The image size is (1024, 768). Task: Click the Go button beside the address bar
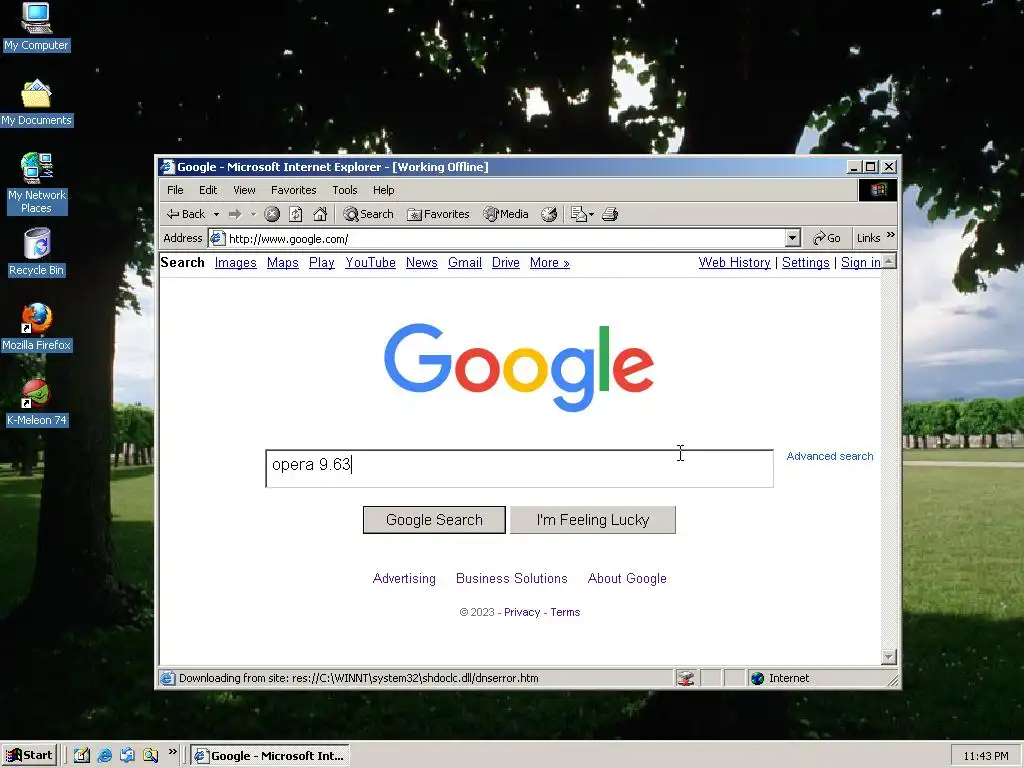tap(827, 238)
